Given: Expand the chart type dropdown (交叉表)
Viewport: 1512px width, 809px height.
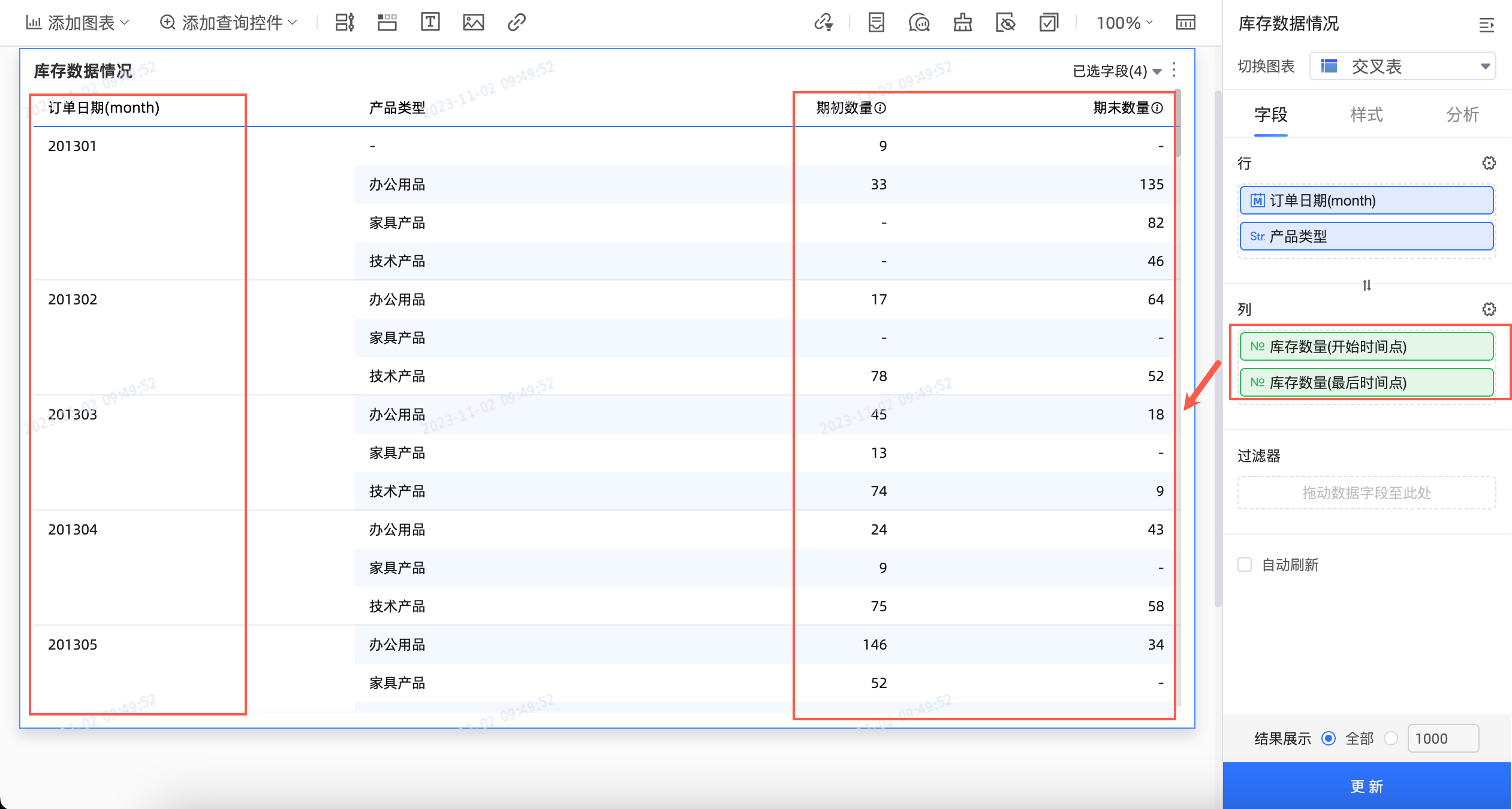Looking at the screenshot, I should tap(1402, 66).
